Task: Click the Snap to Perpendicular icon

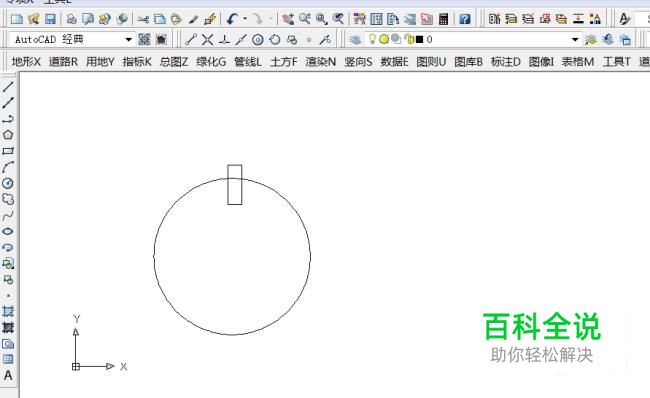Action: [x=224, y=40]
